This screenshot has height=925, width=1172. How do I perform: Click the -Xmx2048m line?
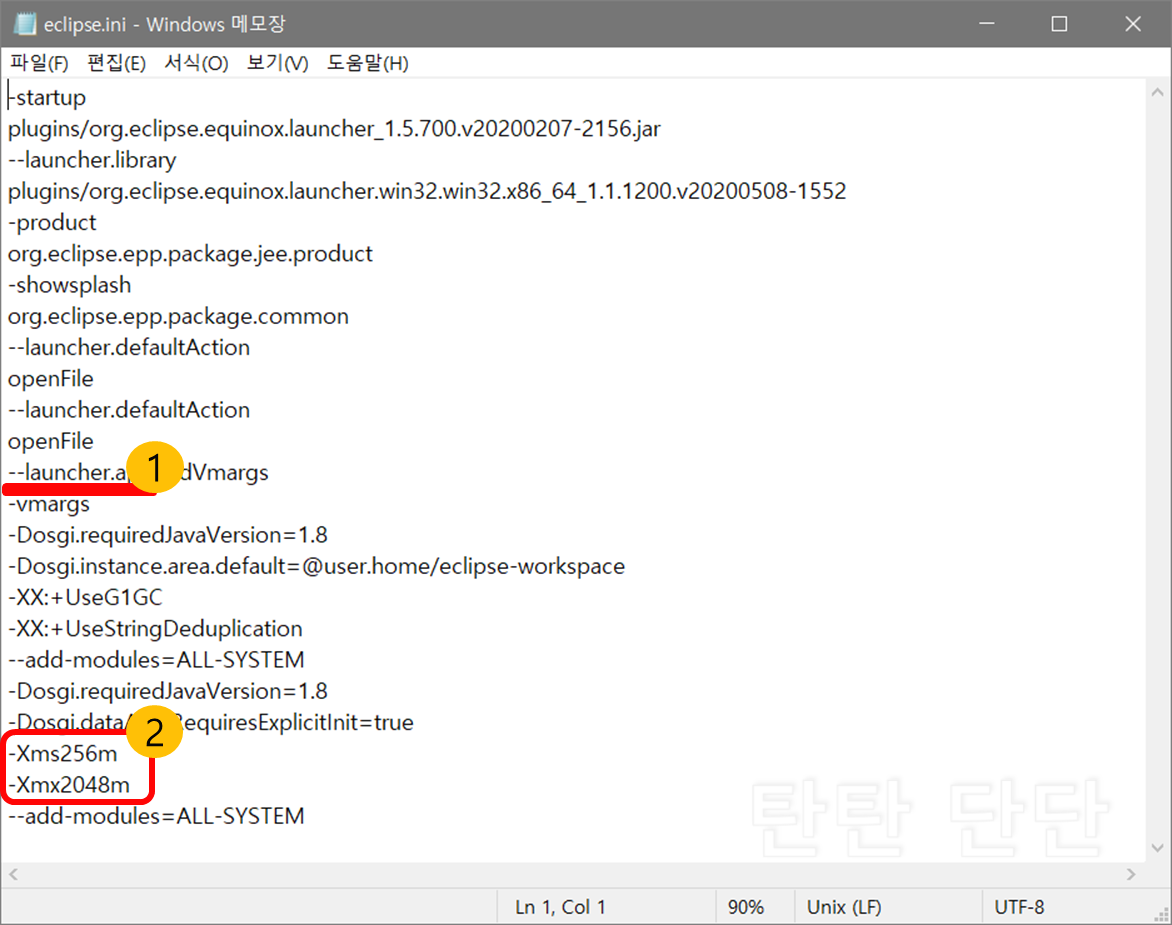69,785
